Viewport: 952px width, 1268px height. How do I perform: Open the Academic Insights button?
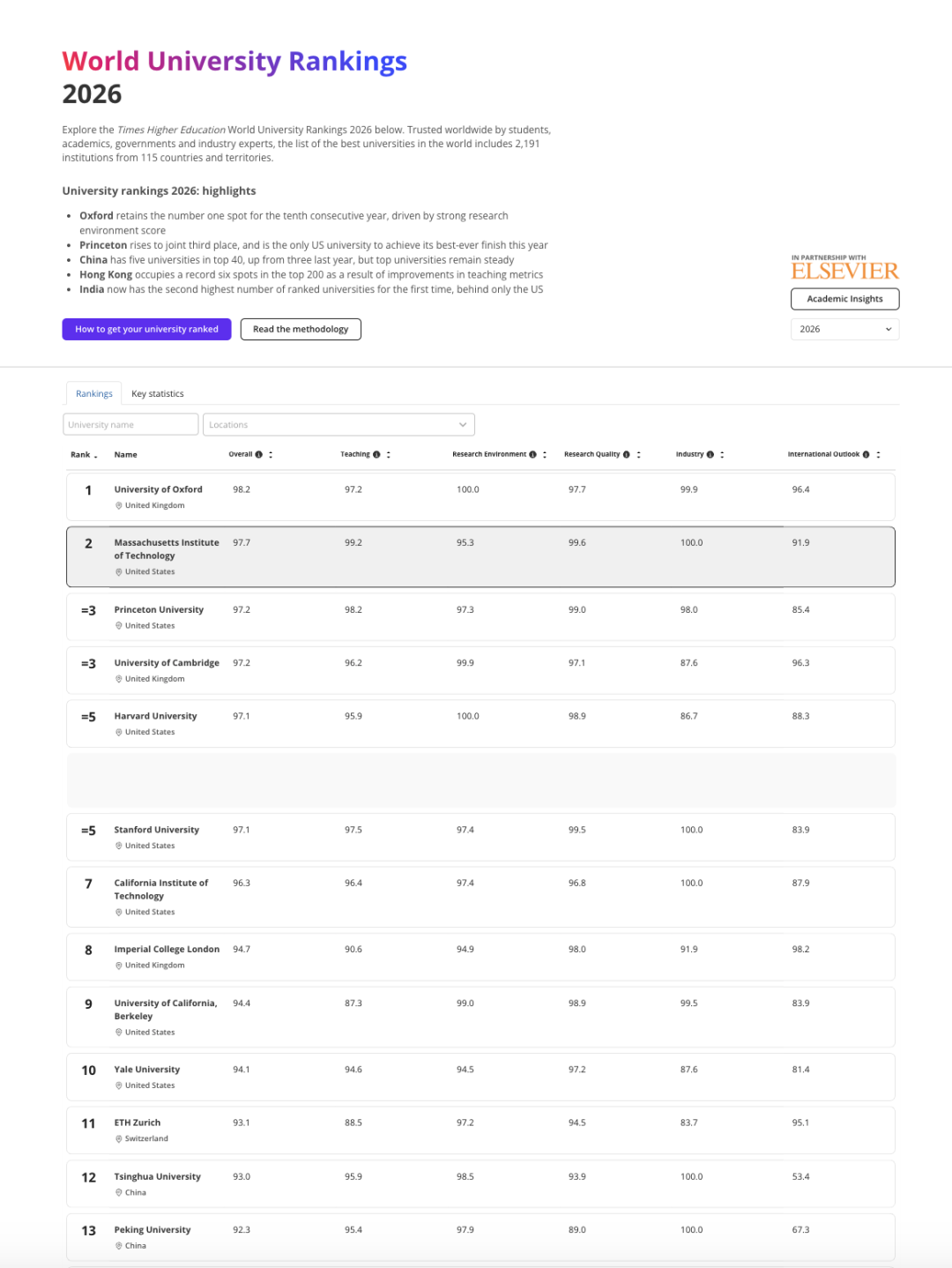(x=844, y=299)
